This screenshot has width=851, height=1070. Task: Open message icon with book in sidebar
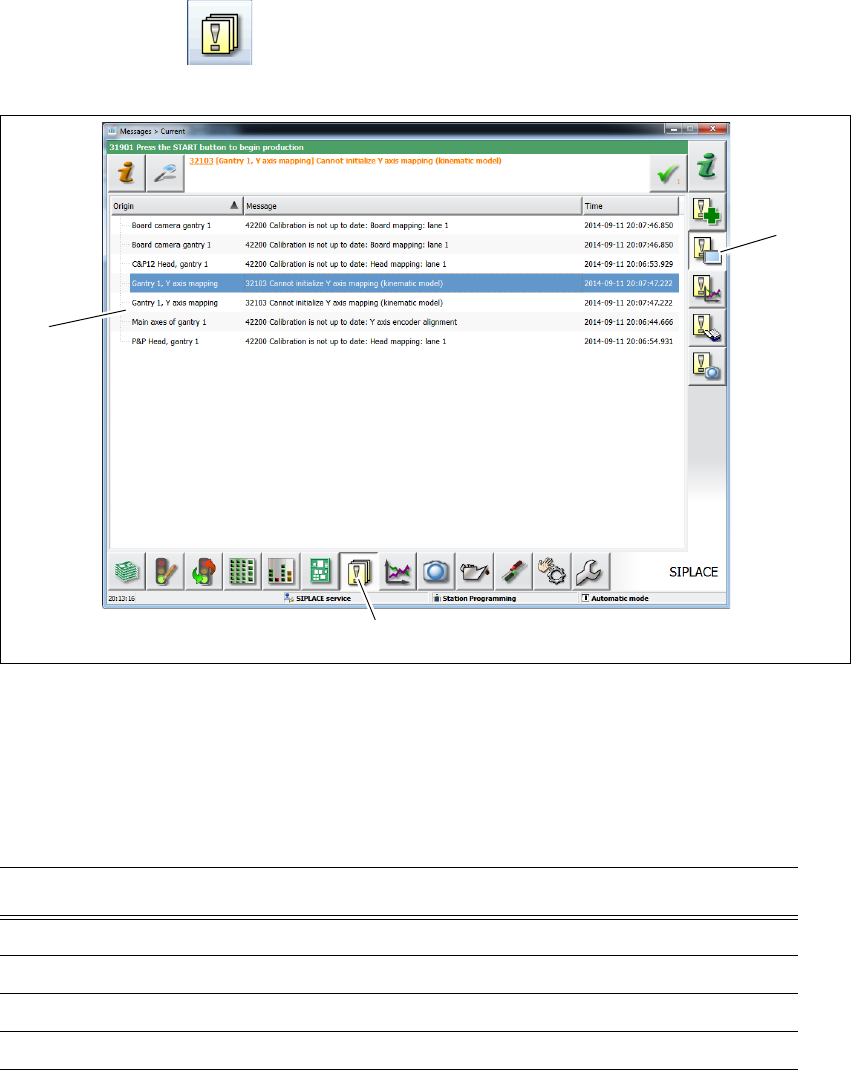pyautogui.click(x=707, y=328)
